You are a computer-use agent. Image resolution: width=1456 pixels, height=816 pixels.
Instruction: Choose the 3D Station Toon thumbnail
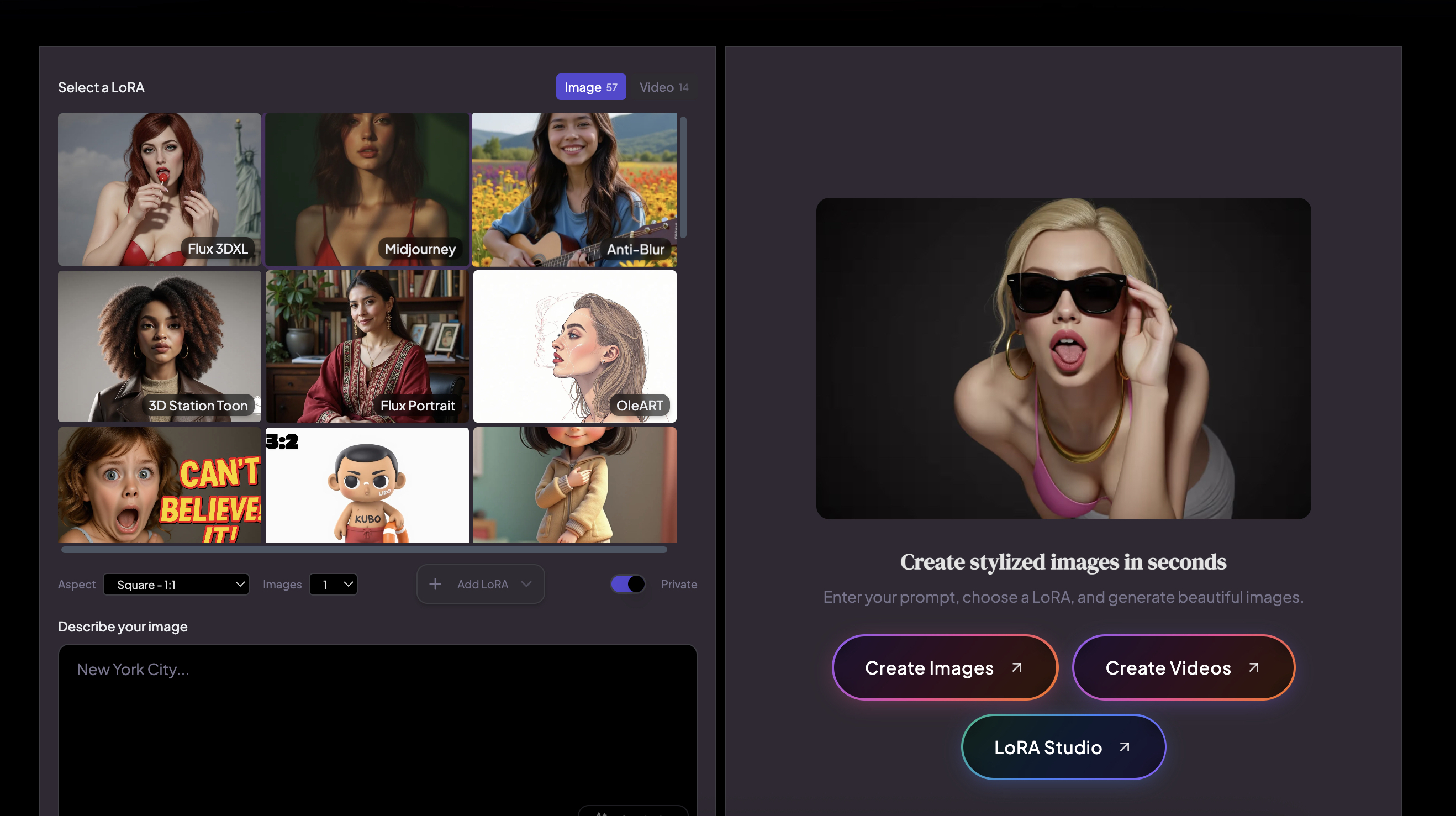click(160, 346)
